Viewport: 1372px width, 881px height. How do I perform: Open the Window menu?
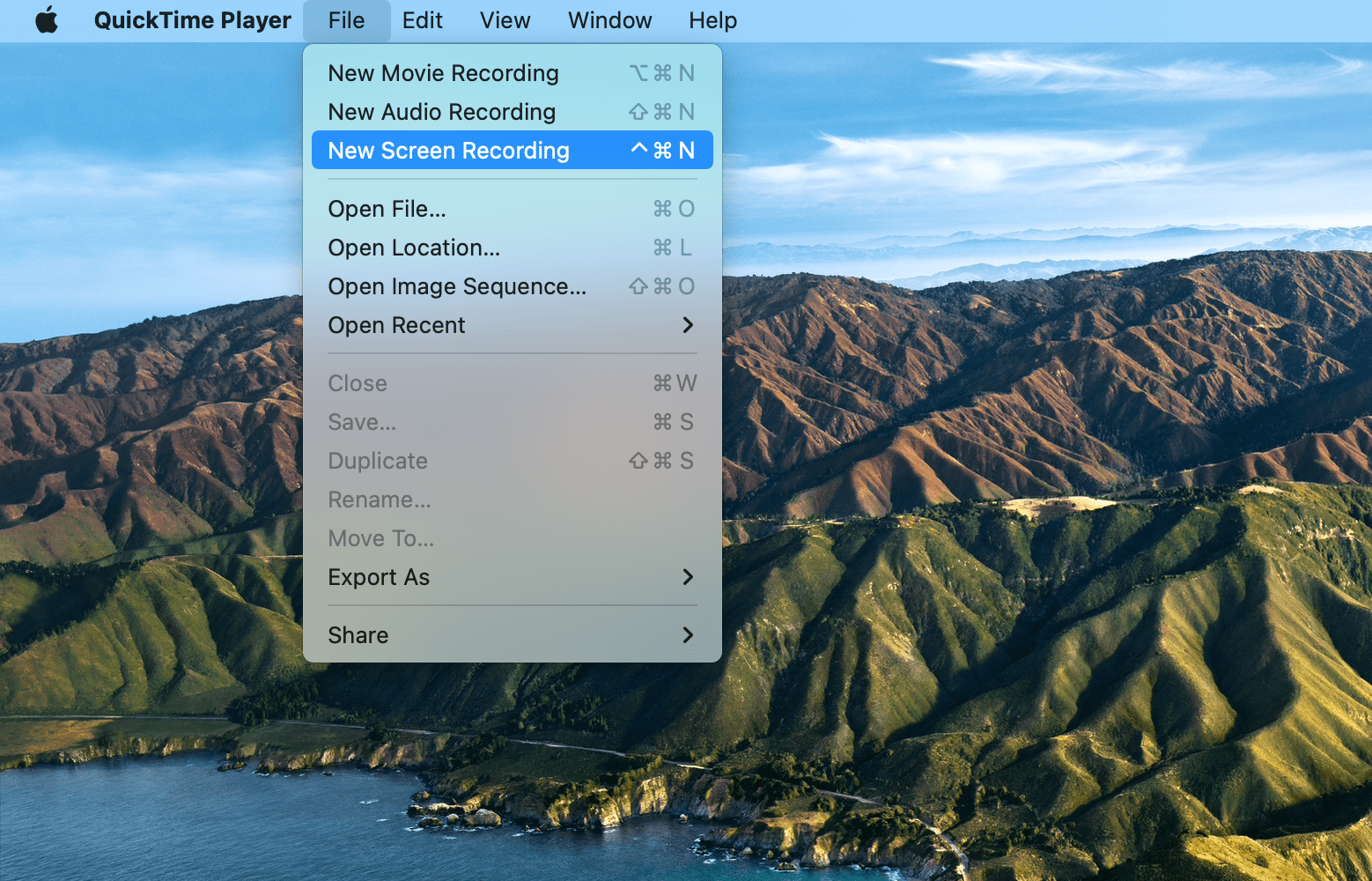point(609,19)
